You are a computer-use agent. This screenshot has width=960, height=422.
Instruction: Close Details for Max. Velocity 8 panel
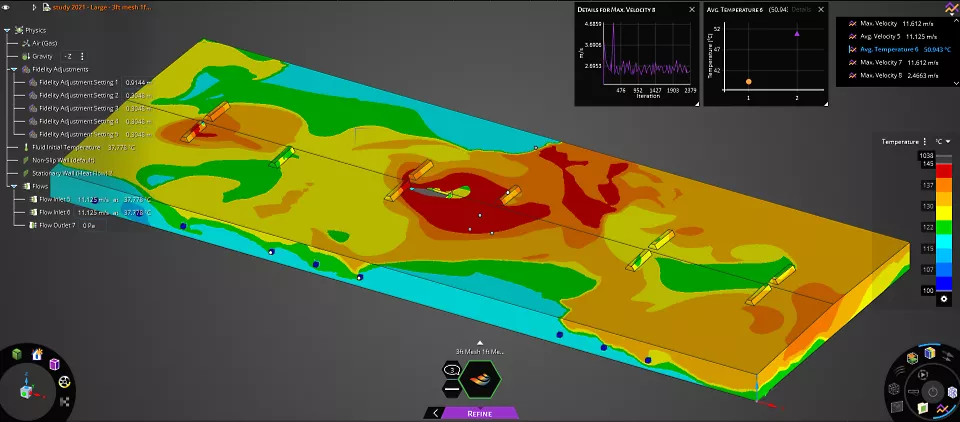click(692, 9)
